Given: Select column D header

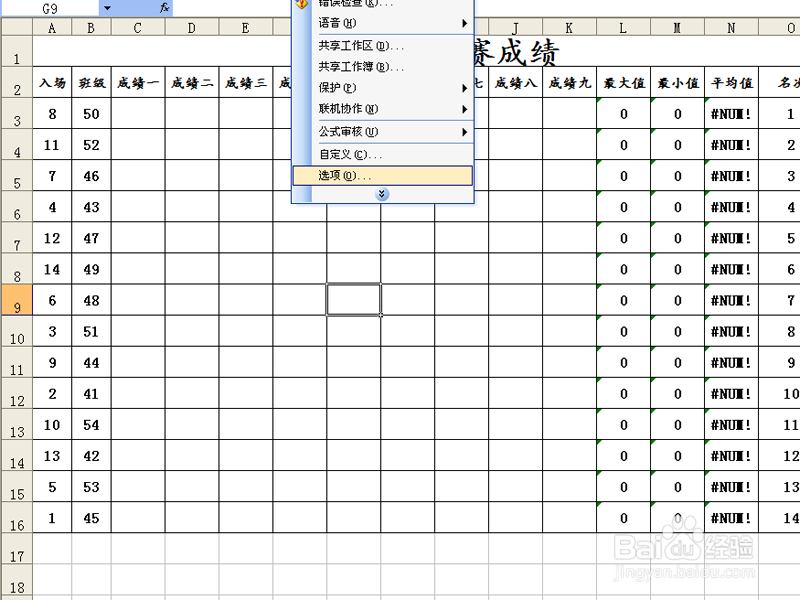Looking at the screenshot, I should (192, 28).
